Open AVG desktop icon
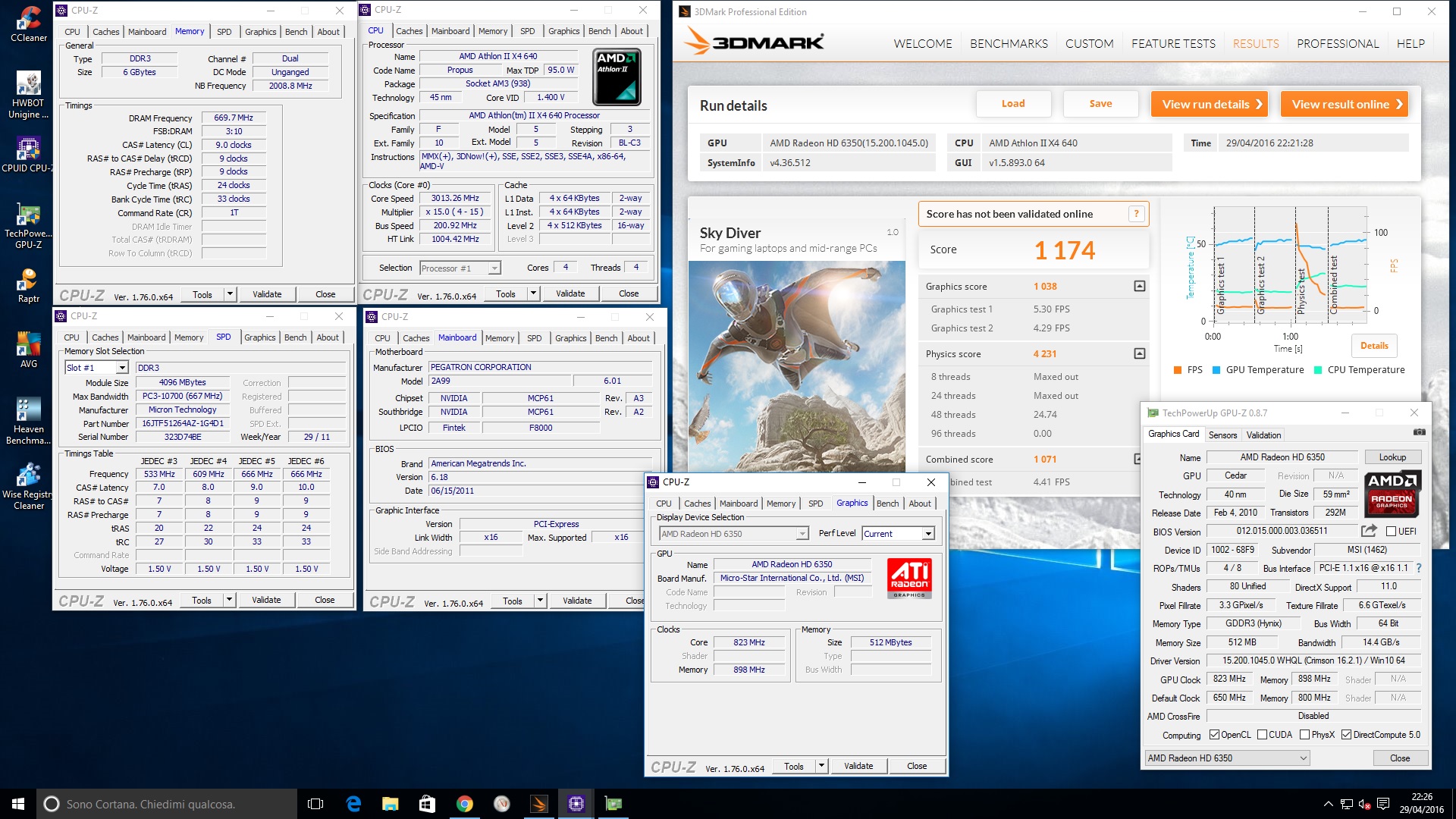Image resolution: width=1456 pixels, height=819 pixels. 28,350
